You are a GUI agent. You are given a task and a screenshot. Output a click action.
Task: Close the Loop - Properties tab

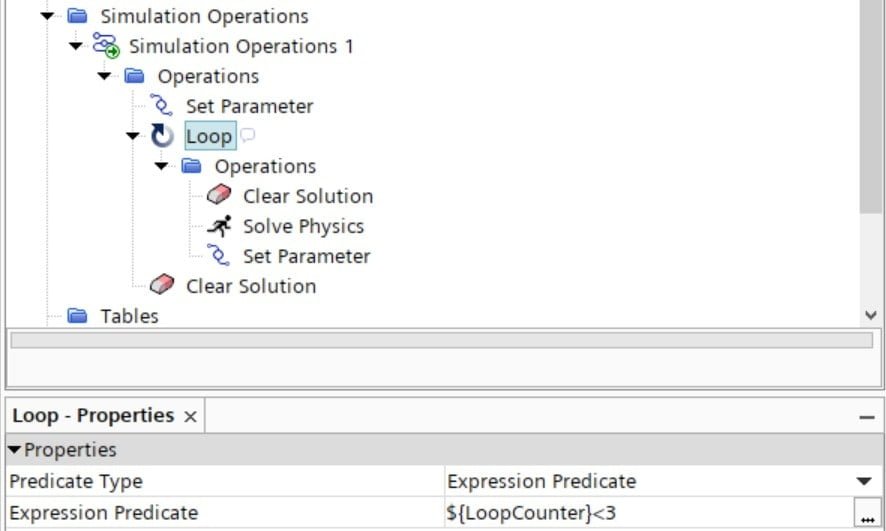click(x=190, y=417)
